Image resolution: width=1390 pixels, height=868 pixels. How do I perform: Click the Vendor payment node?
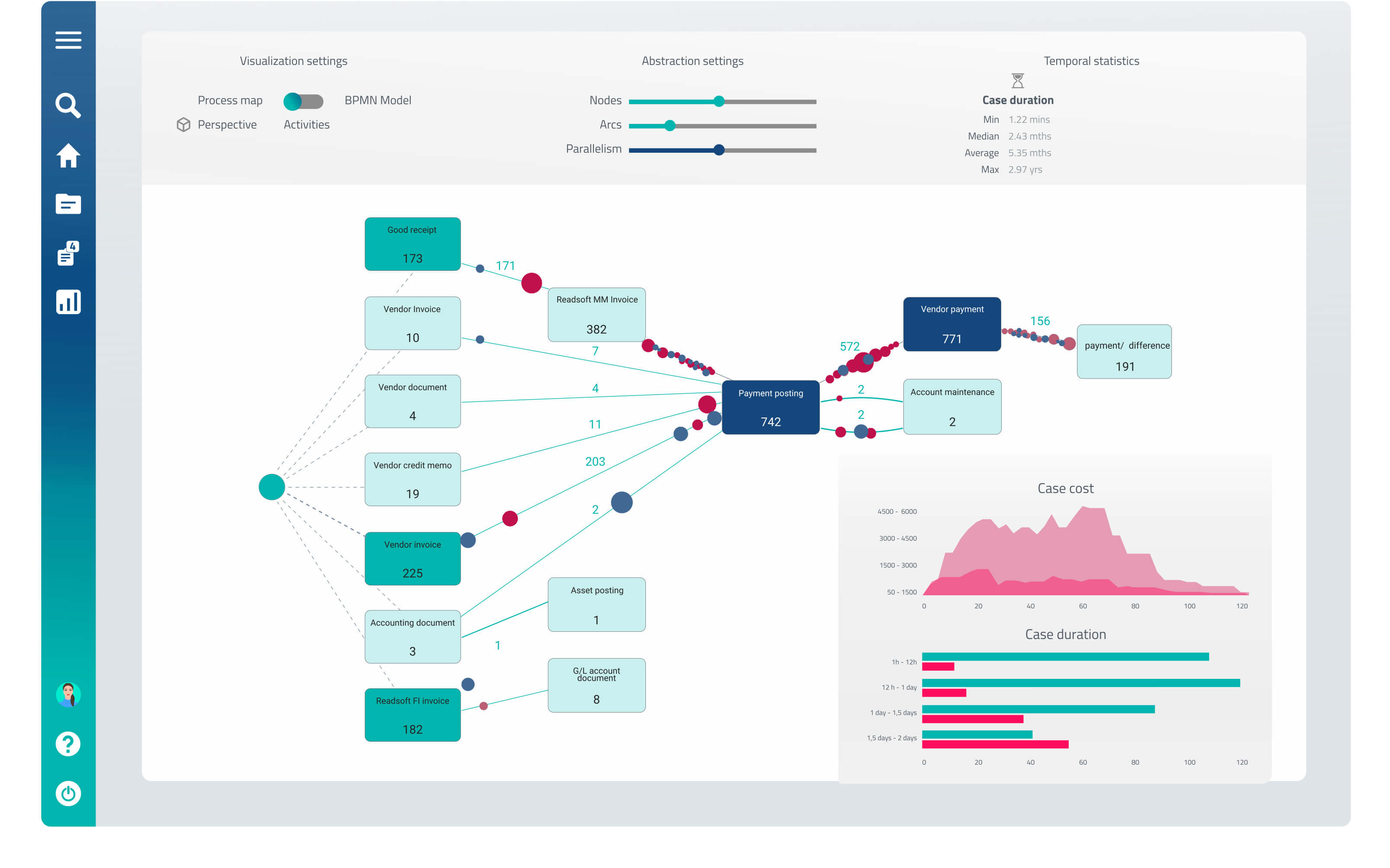[x=951, y=324]
